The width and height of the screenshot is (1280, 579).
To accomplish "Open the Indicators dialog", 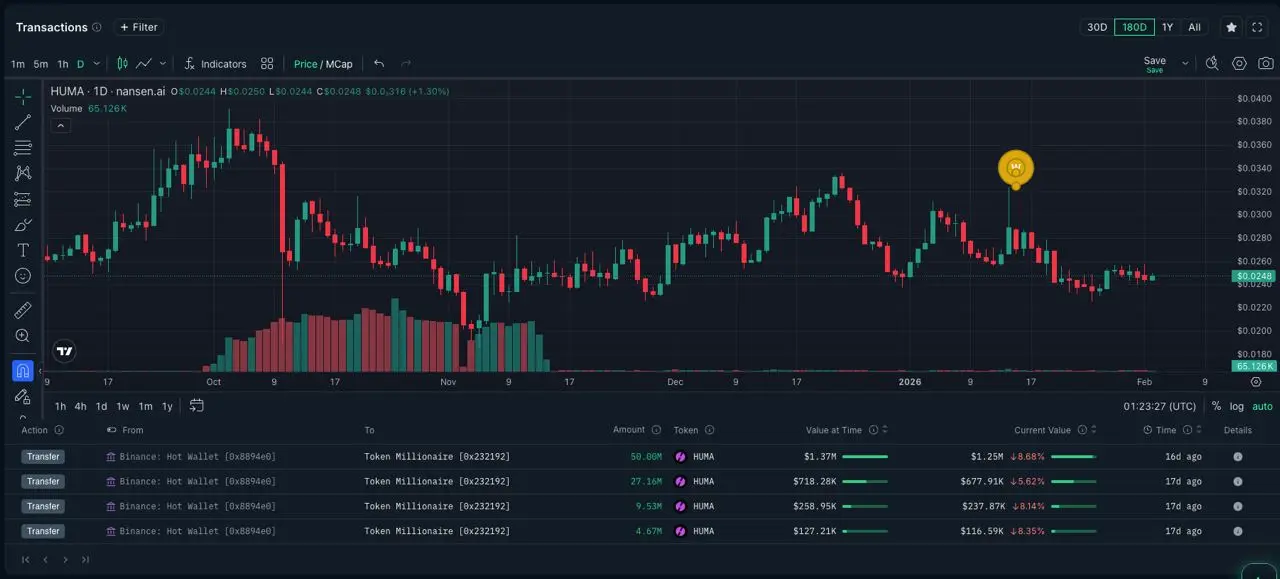I will pos(214,63).
